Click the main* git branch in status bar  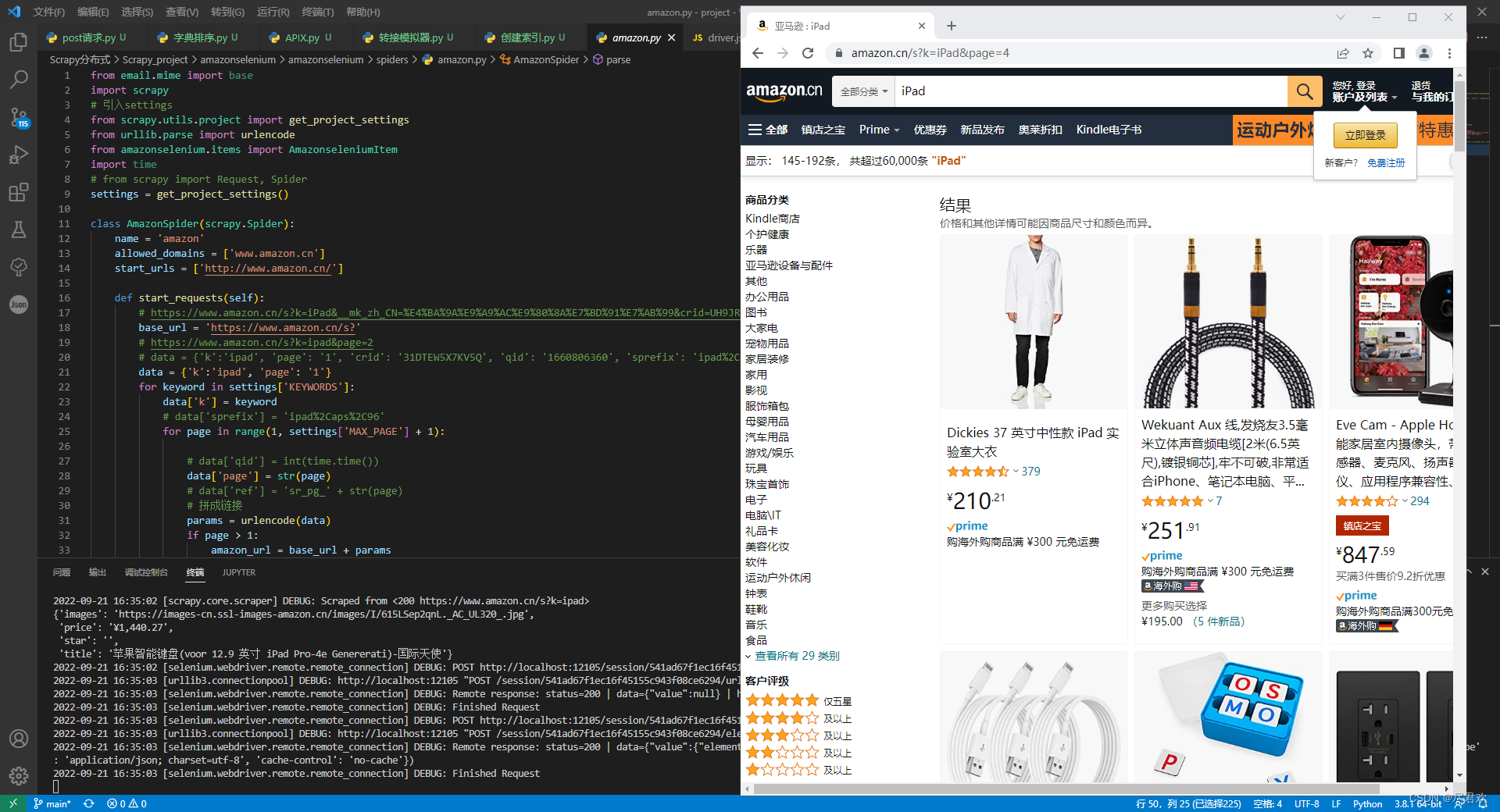[53, 803]
